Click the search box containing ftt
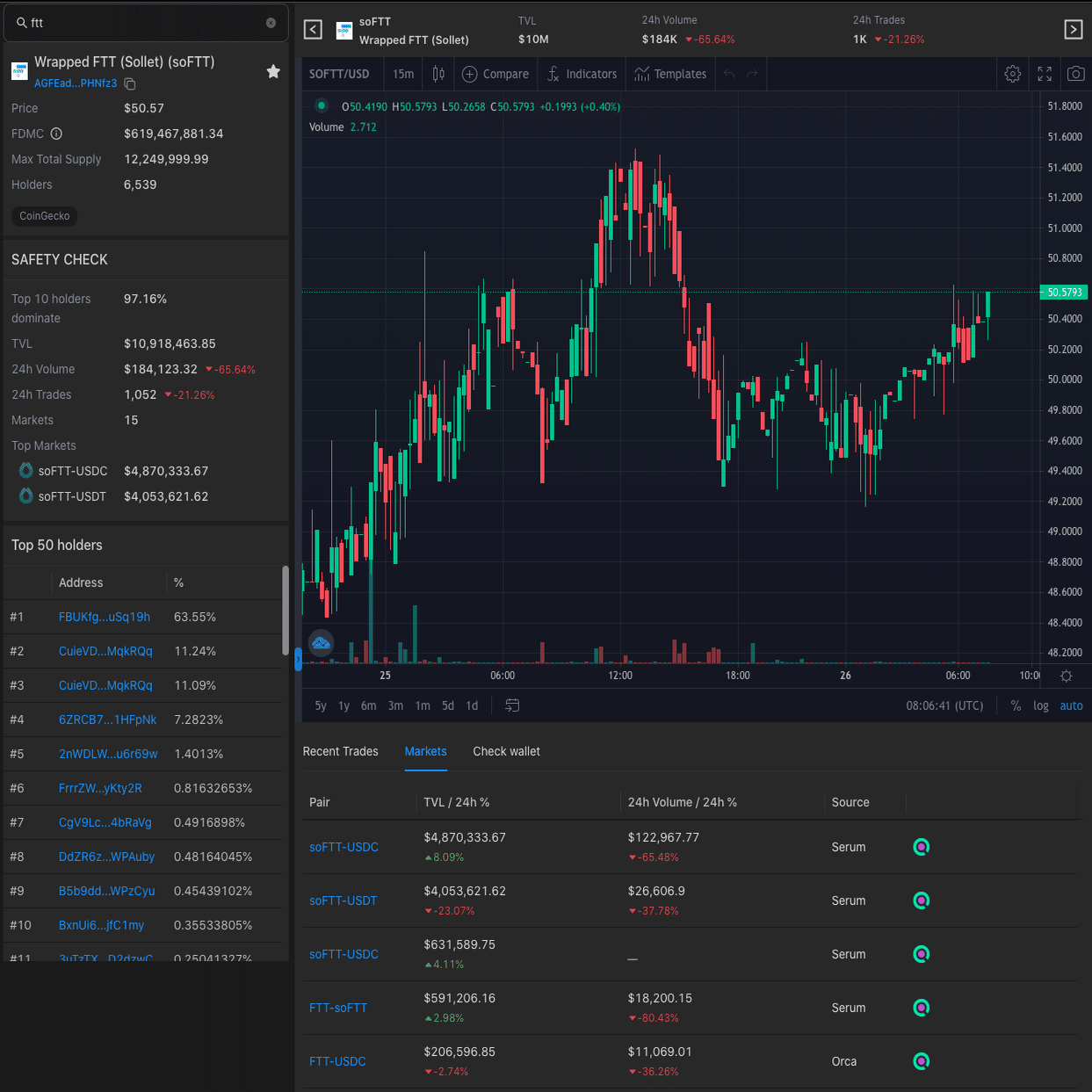 (x=146, y=23)
